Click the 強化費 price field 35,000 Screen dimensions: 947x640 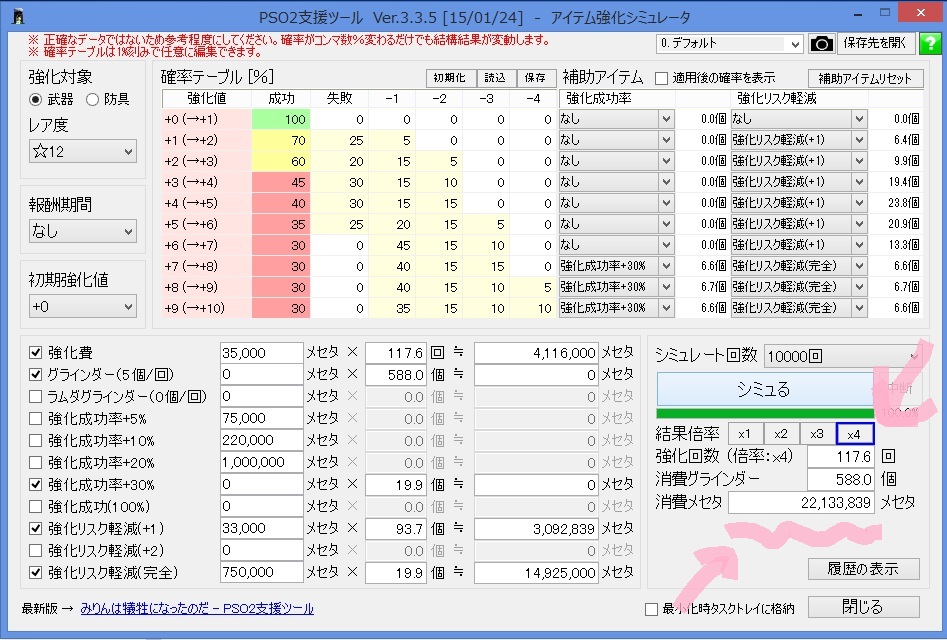point(262,353)
